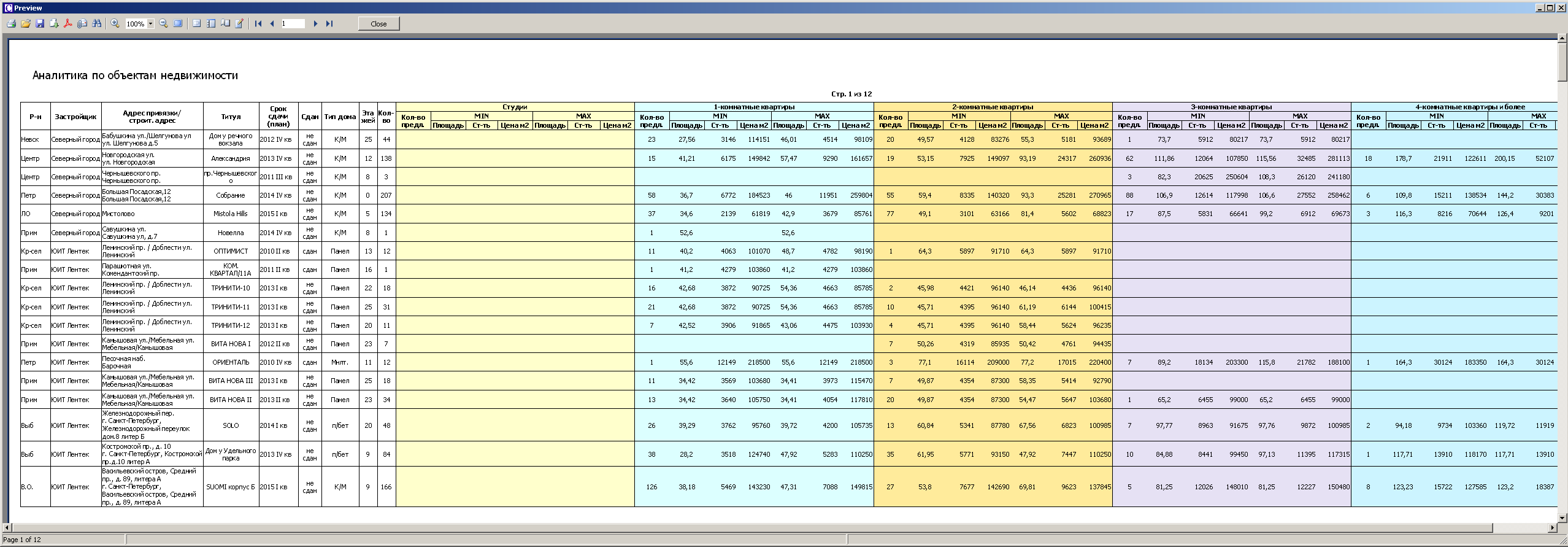Viewport: 1568px width, 547px height.
Task: Send the report by e-mail
Action: pos(82,24)
